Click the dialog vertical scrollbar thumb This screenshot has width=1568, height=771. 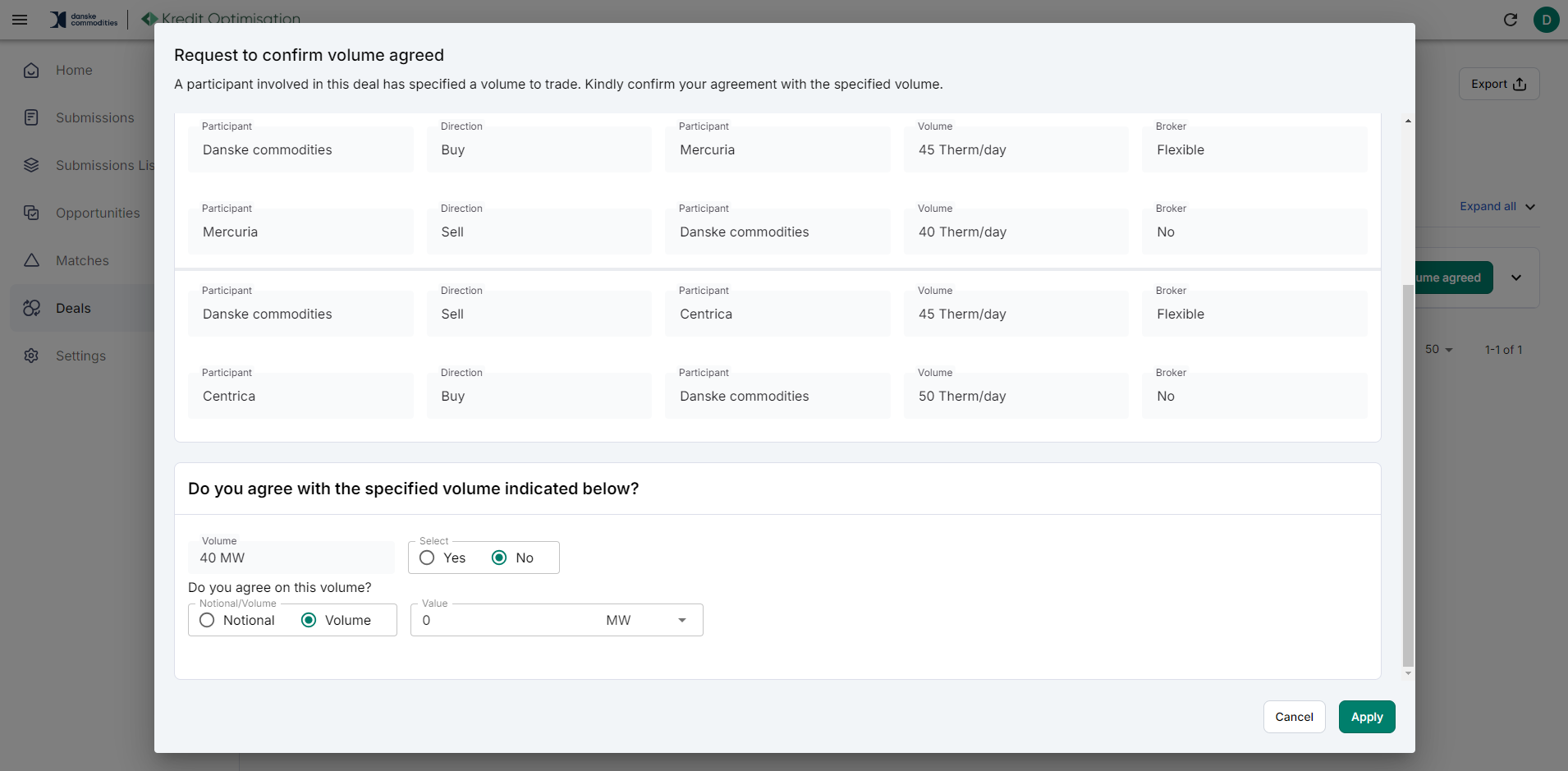tap(1409, 475)
